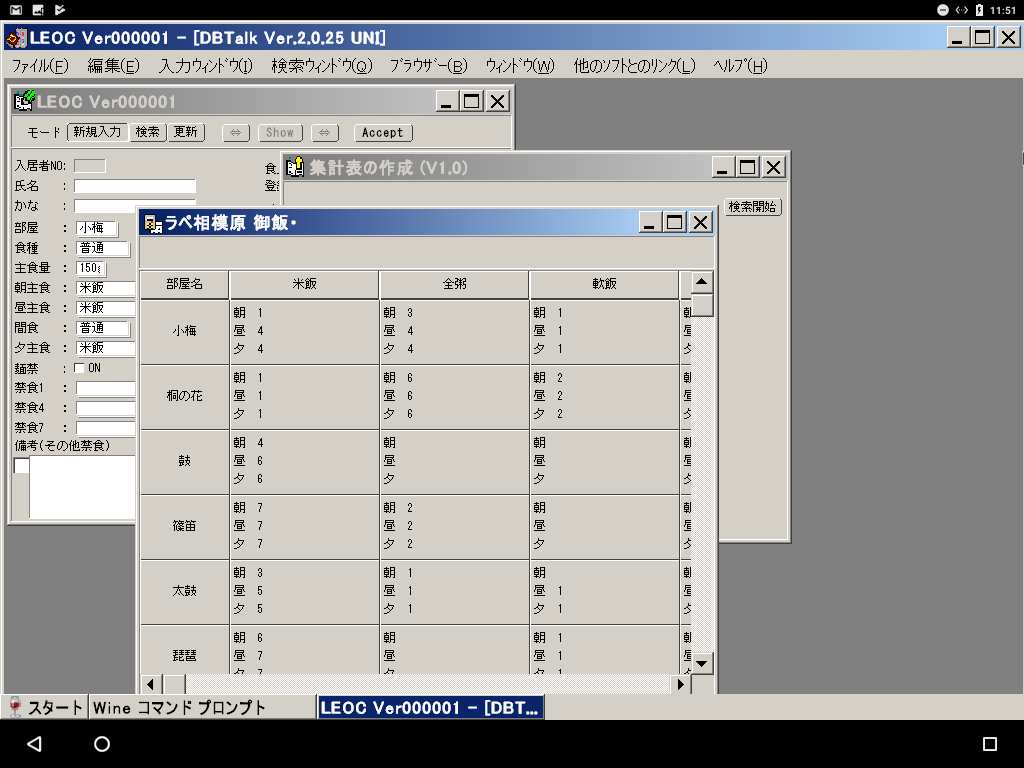Screen dimensions: 1024x768
Task: Click the Accept button
Action: [382, 132]
